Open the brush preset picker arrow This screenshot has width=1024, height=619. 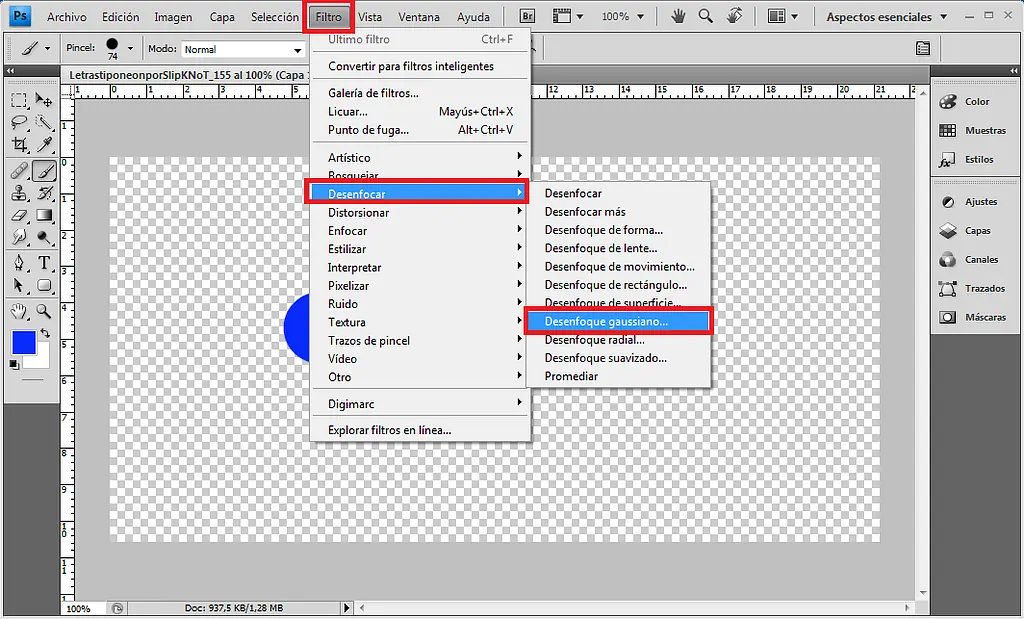pyautogui.click(x=130, y=48)
